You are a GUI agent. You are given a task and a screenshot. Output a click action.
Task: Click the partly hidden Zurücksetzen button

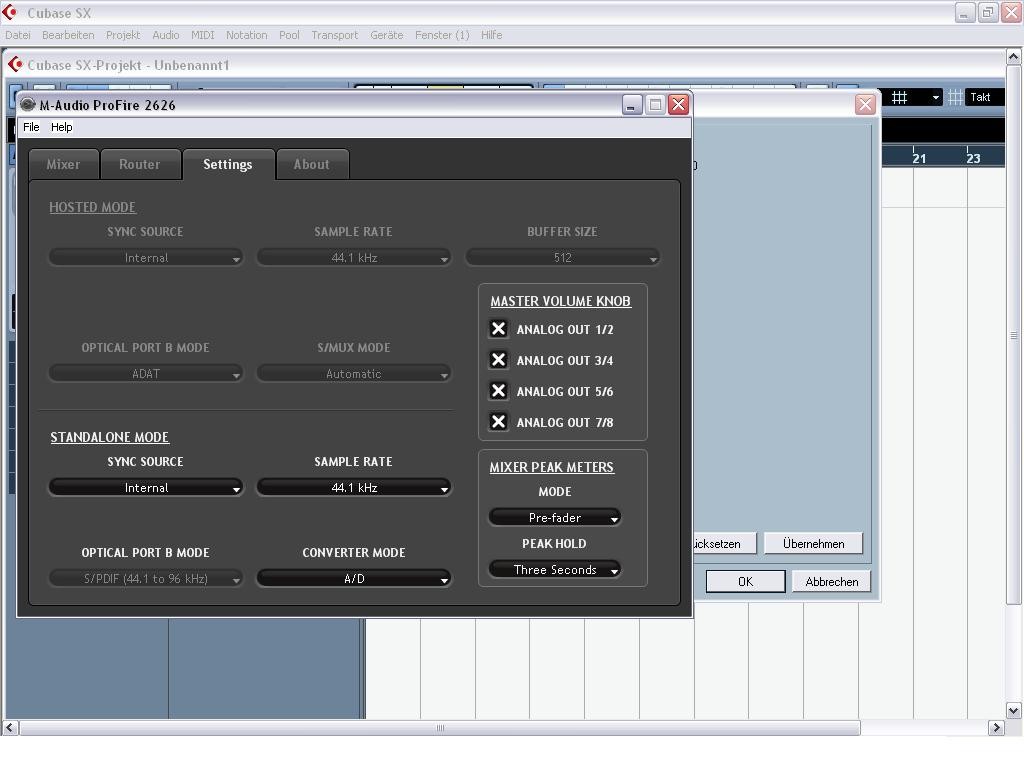tap(724, 543)
